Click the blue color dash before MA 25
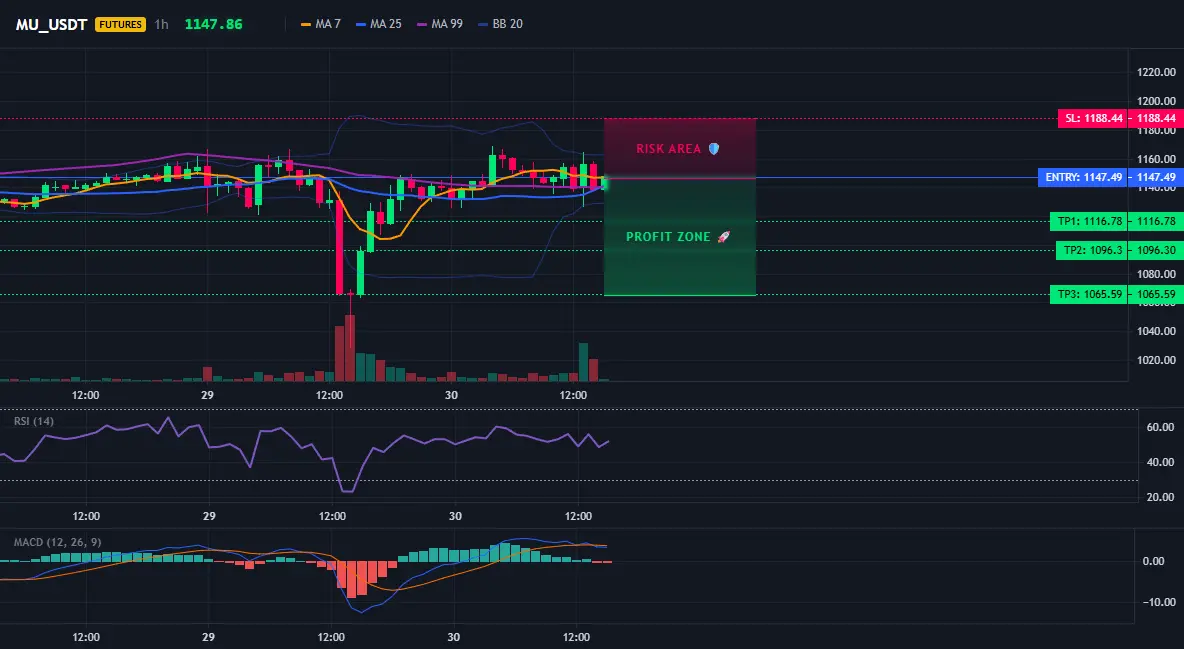Screen dimensions: 1184x649 point(361,24)
